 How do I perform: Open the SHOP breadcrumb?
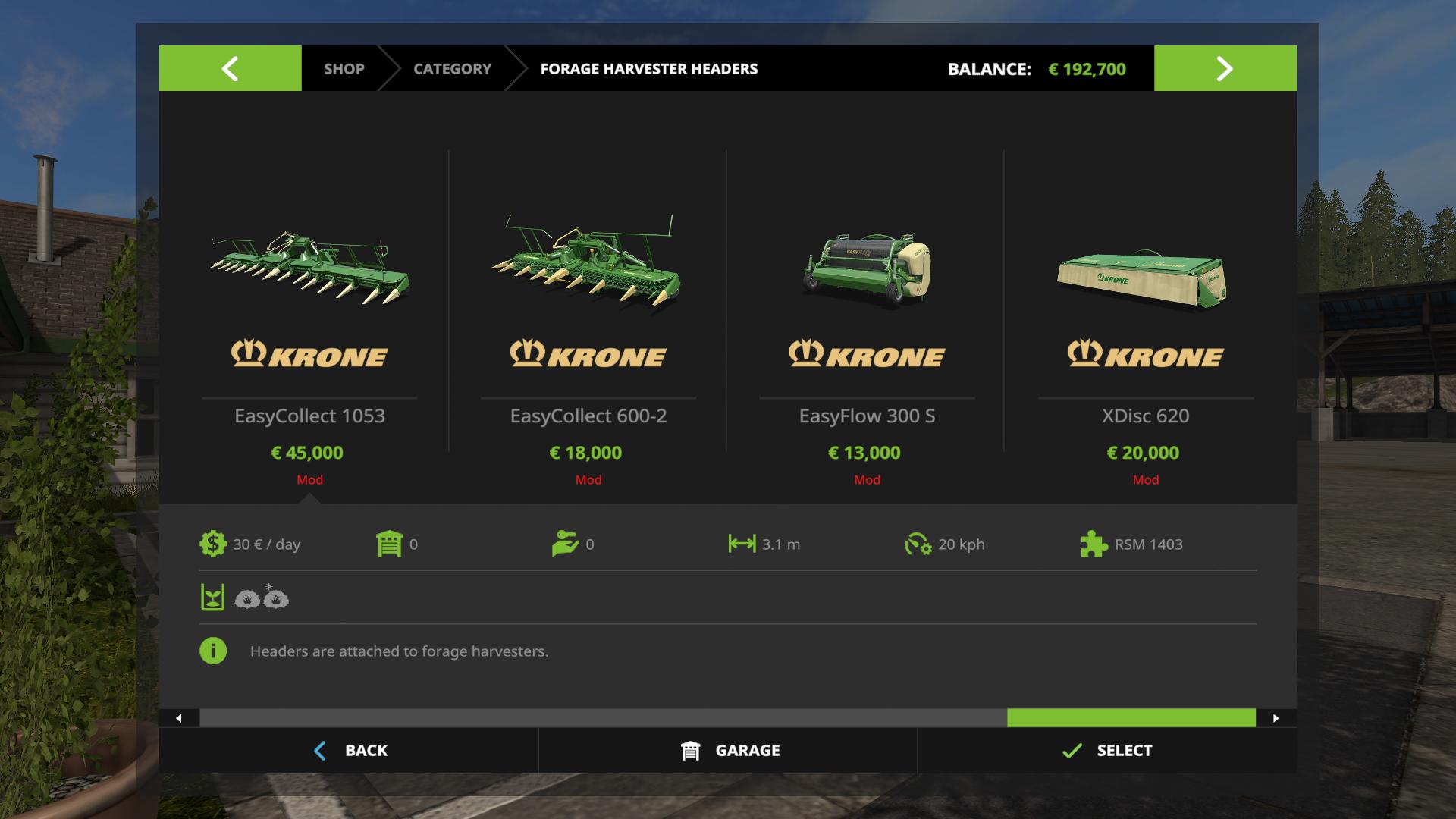pos(344,68)
